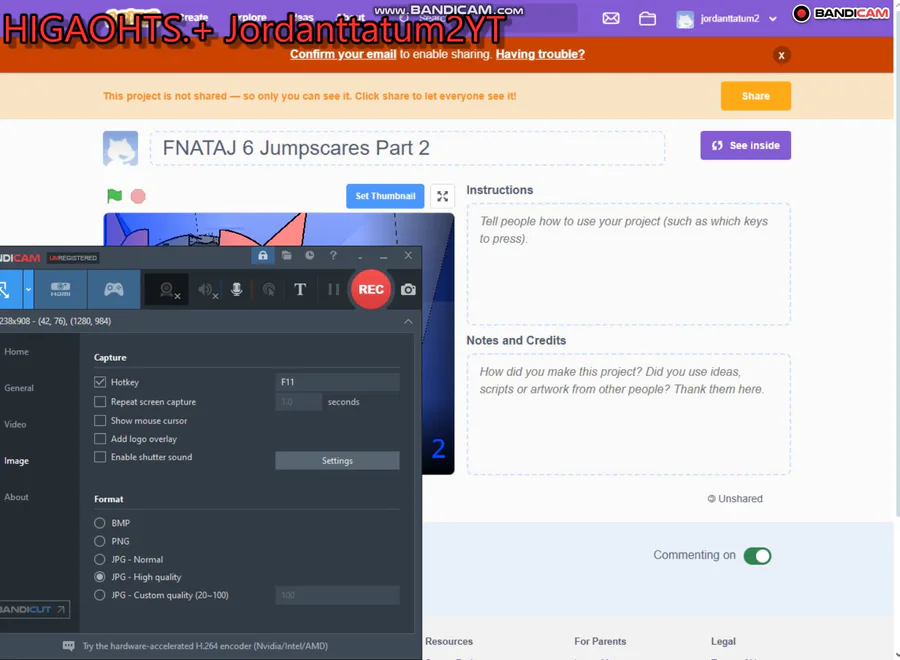Image resolution: width=900 pixels, height=660 pixels.
Task: Select BMP format radio button
Action: click(x=100, y=523)
